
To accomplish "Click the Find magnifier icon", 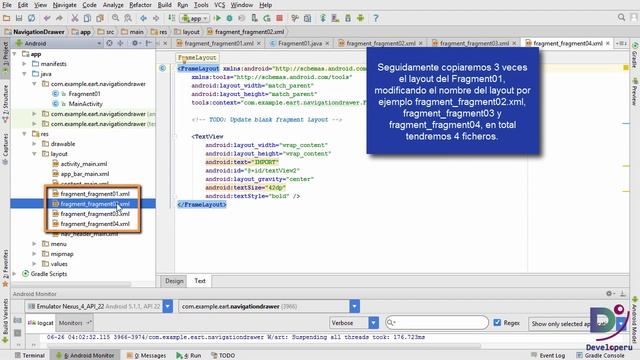I will point(116,18).
